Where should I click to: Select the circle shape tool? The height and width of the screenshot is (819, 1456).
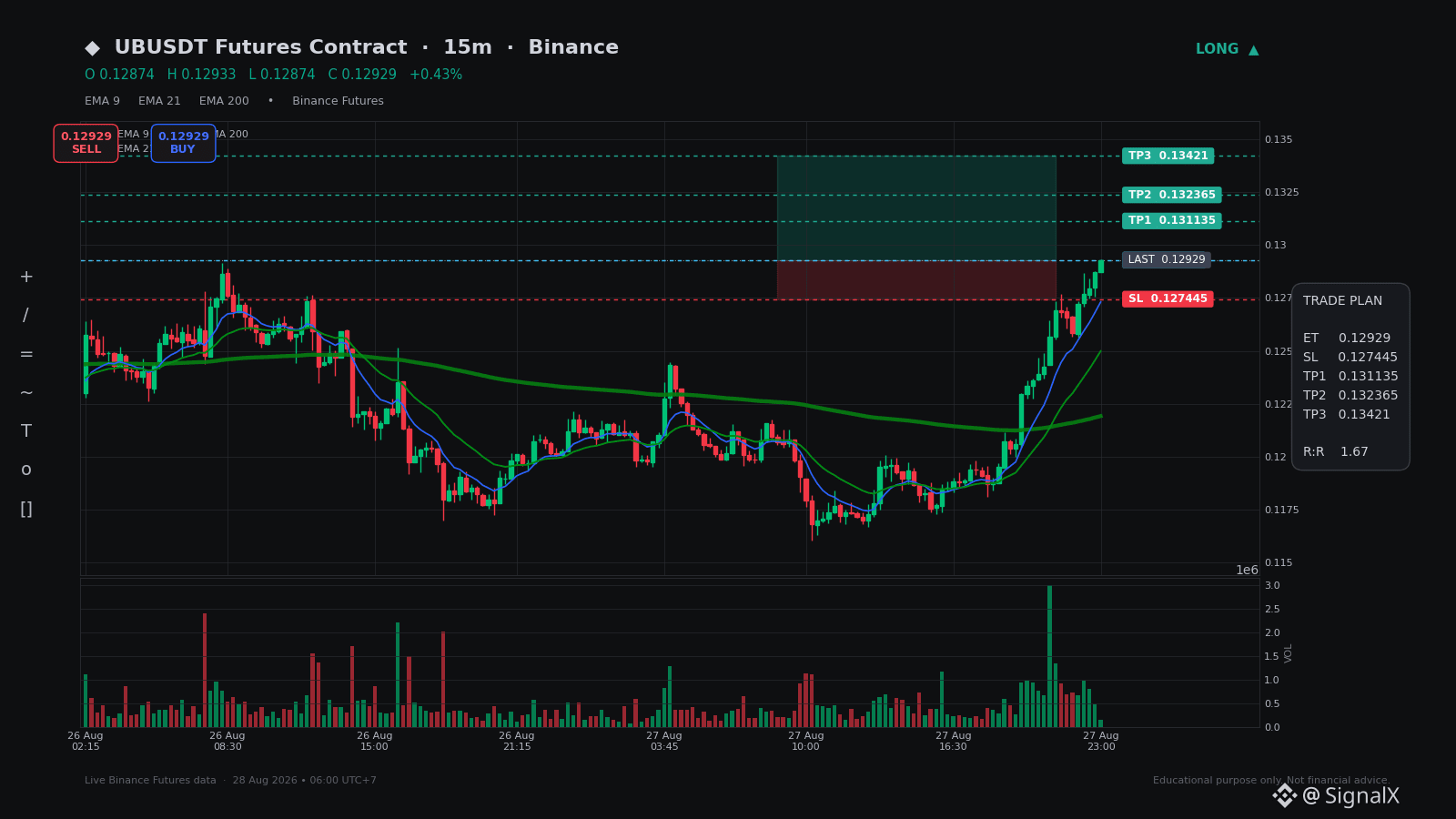[x=26, y=470]
